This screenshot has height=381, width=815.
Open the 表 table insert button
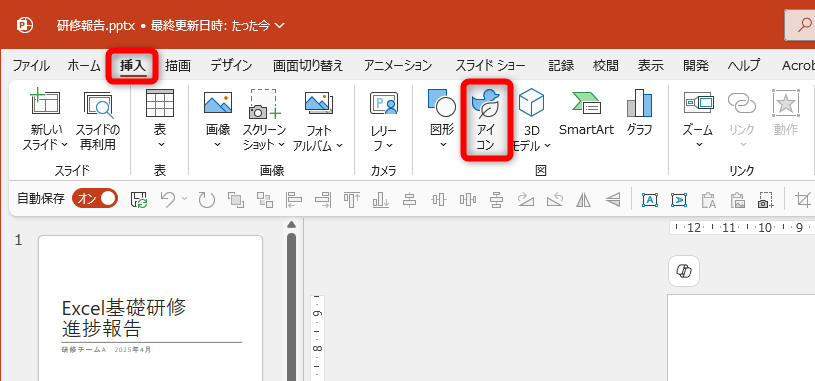(160, 120)
